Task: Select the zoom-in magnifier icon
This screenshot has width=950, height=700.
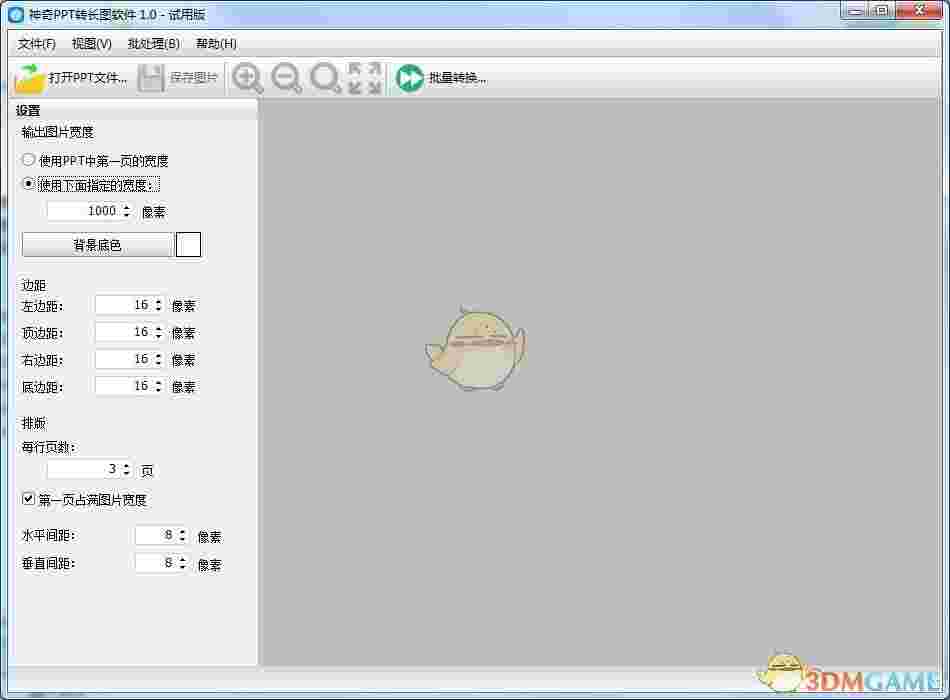Action: (x=247, y=78)
